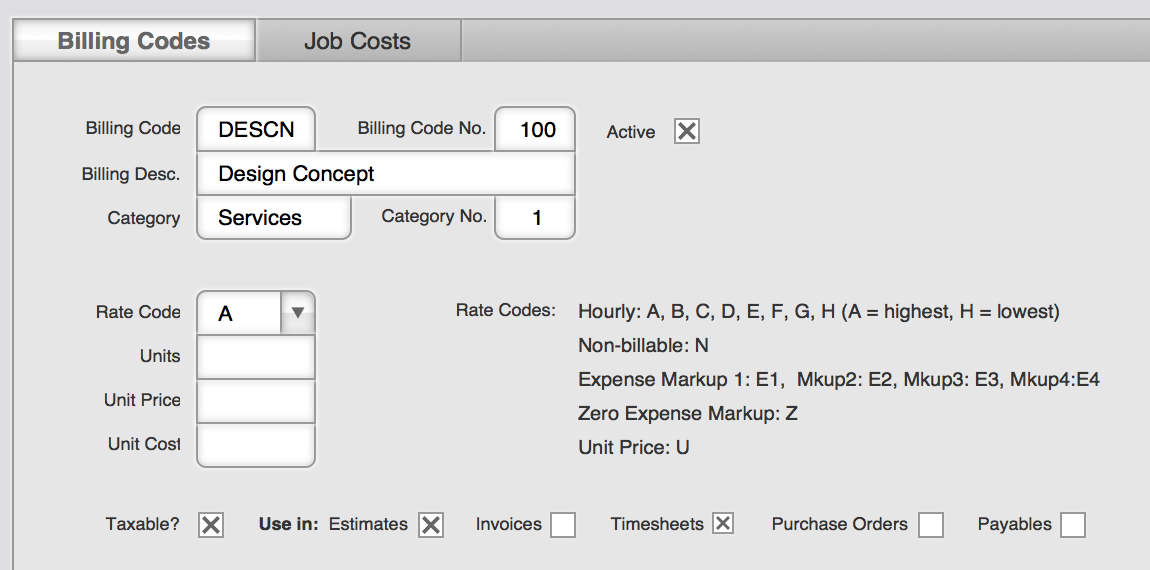The image size is (1150, 570).
Task: Click the 'Category No.' label
Action: (x=433, y=216)
